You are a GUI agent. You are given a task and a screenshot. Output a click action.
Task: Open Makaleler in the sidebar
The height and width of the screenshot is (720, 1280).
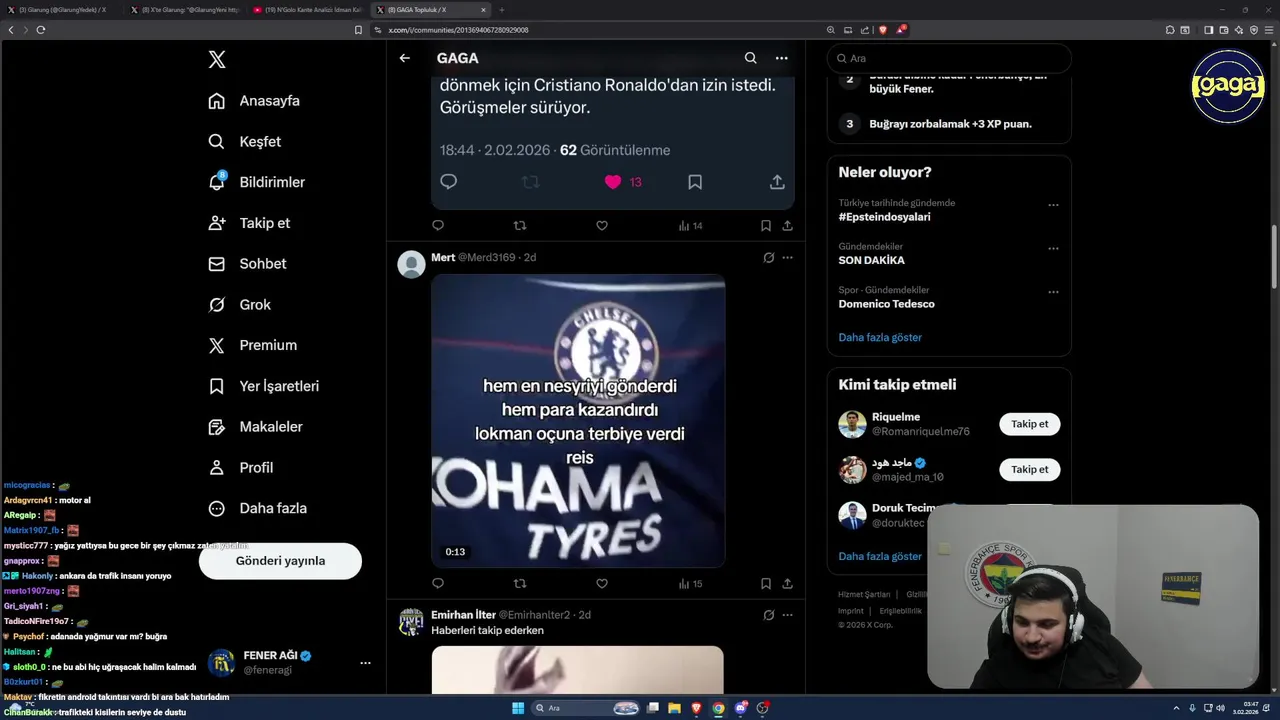click(x=255, y=427)
